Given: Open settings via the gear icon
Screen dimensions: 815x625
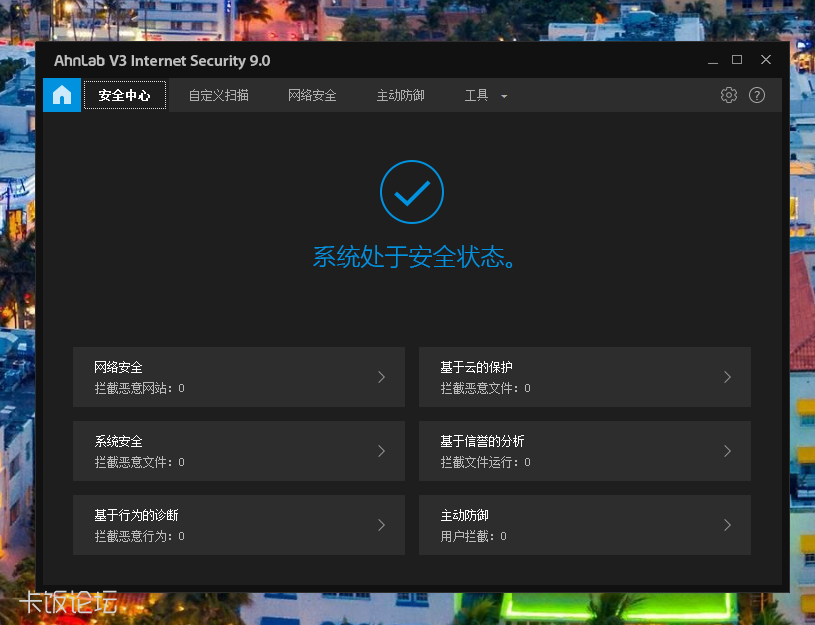Looking at the screenshot, I should click(728, 95).
